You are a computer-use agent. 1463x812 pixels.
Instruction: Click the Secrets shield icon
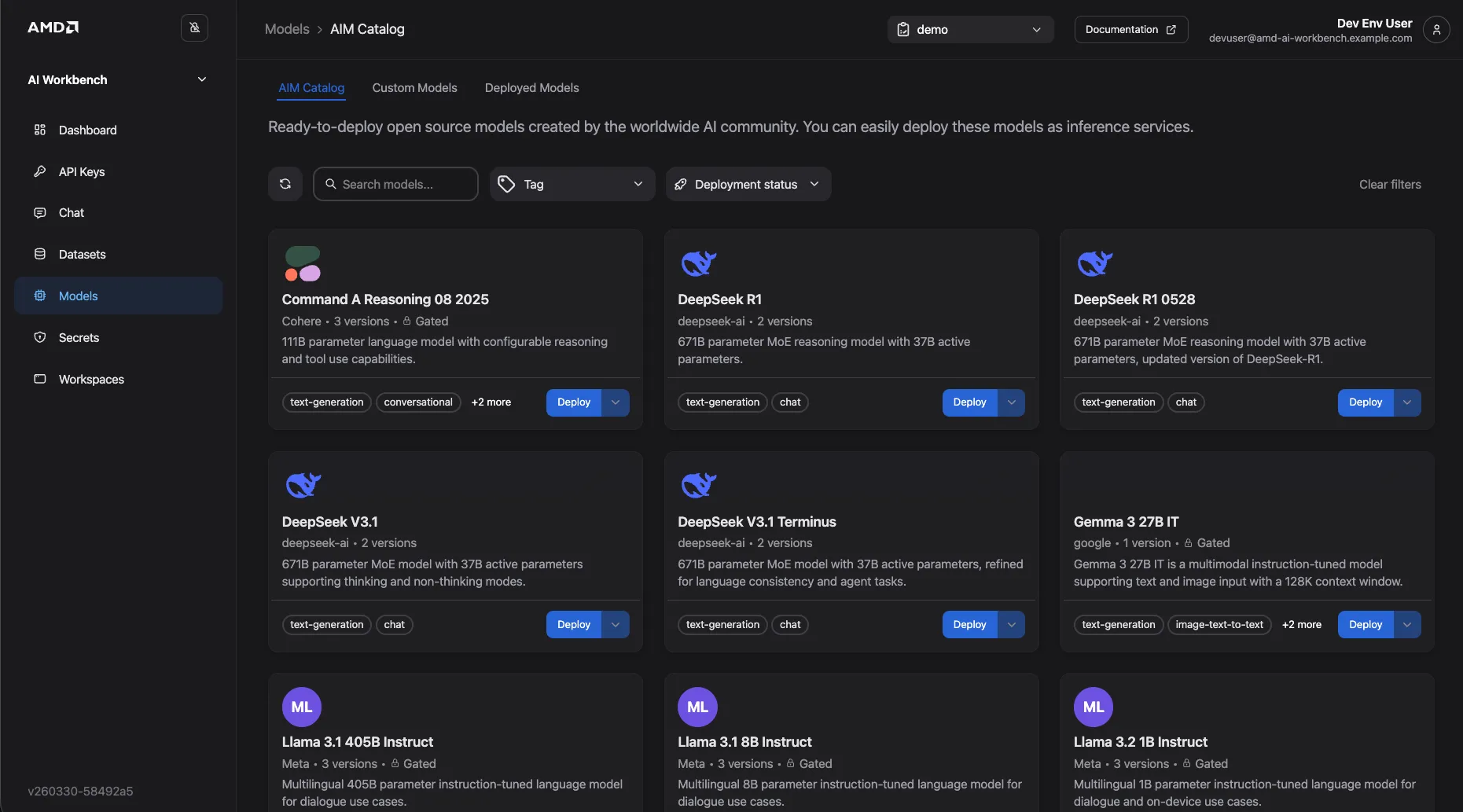(x=40, y=337)
